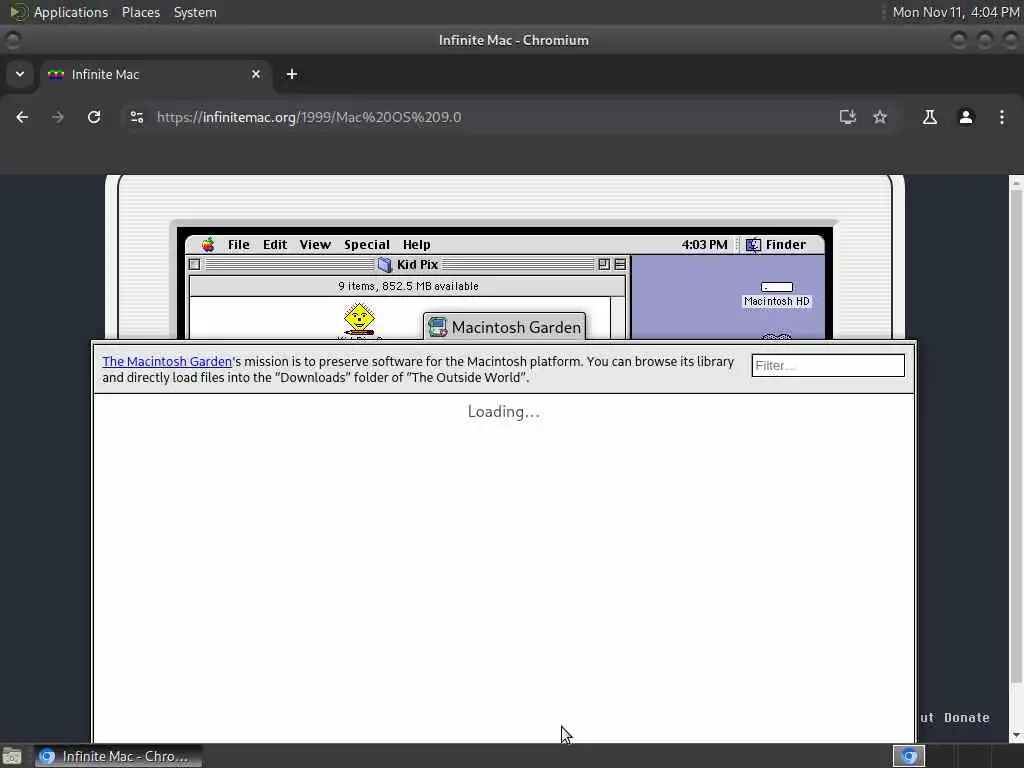Open the Help menu in Finder
The width and height of the screenshot is (1024, 768).
[416, 245]
